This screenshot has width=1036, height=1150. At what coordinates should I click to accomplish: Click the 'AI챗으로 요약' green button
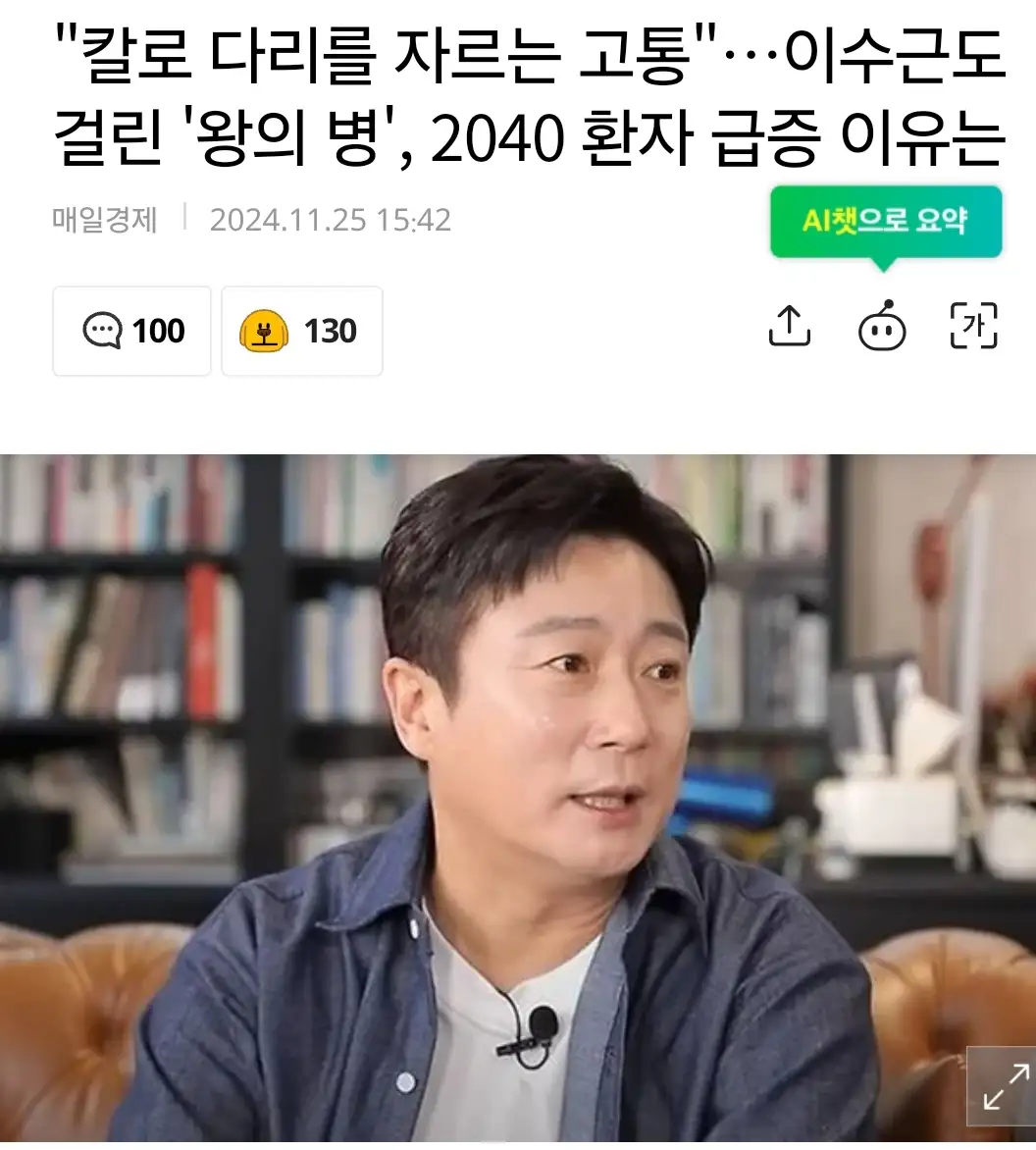click(x=886, y=222)
